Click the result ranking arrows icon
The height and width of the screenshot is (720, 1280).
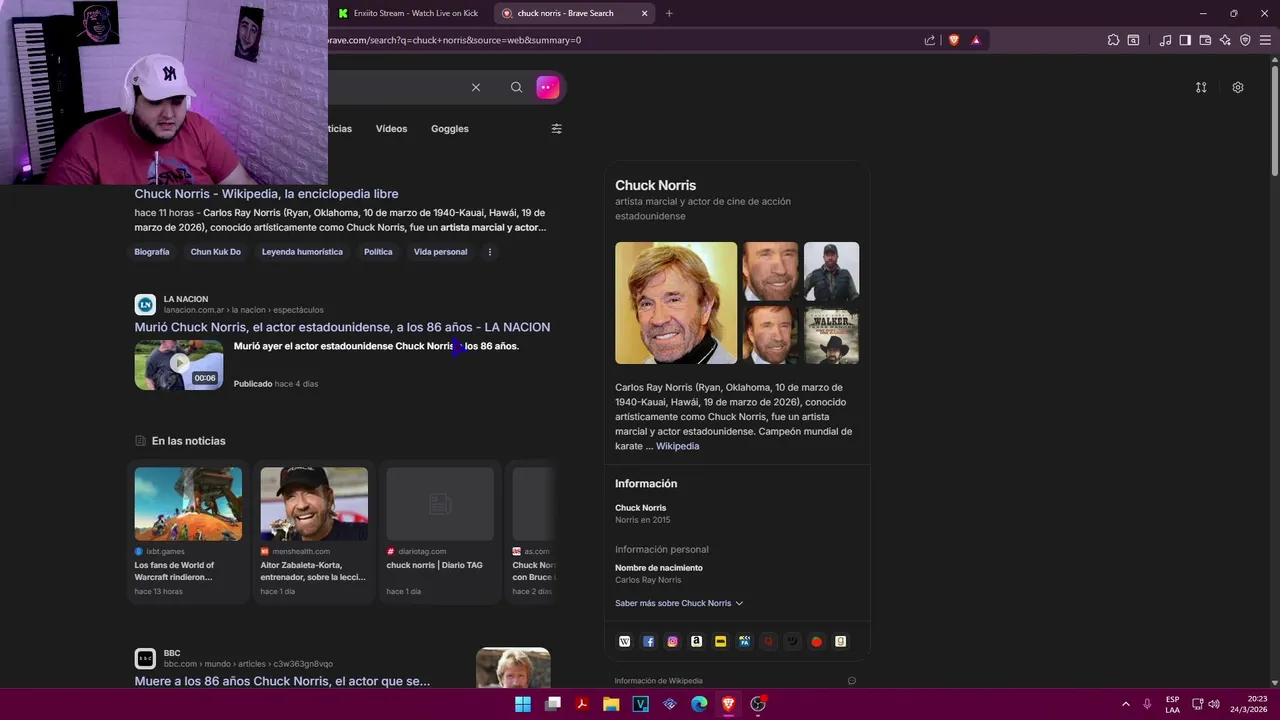(x=1201, y=87)
